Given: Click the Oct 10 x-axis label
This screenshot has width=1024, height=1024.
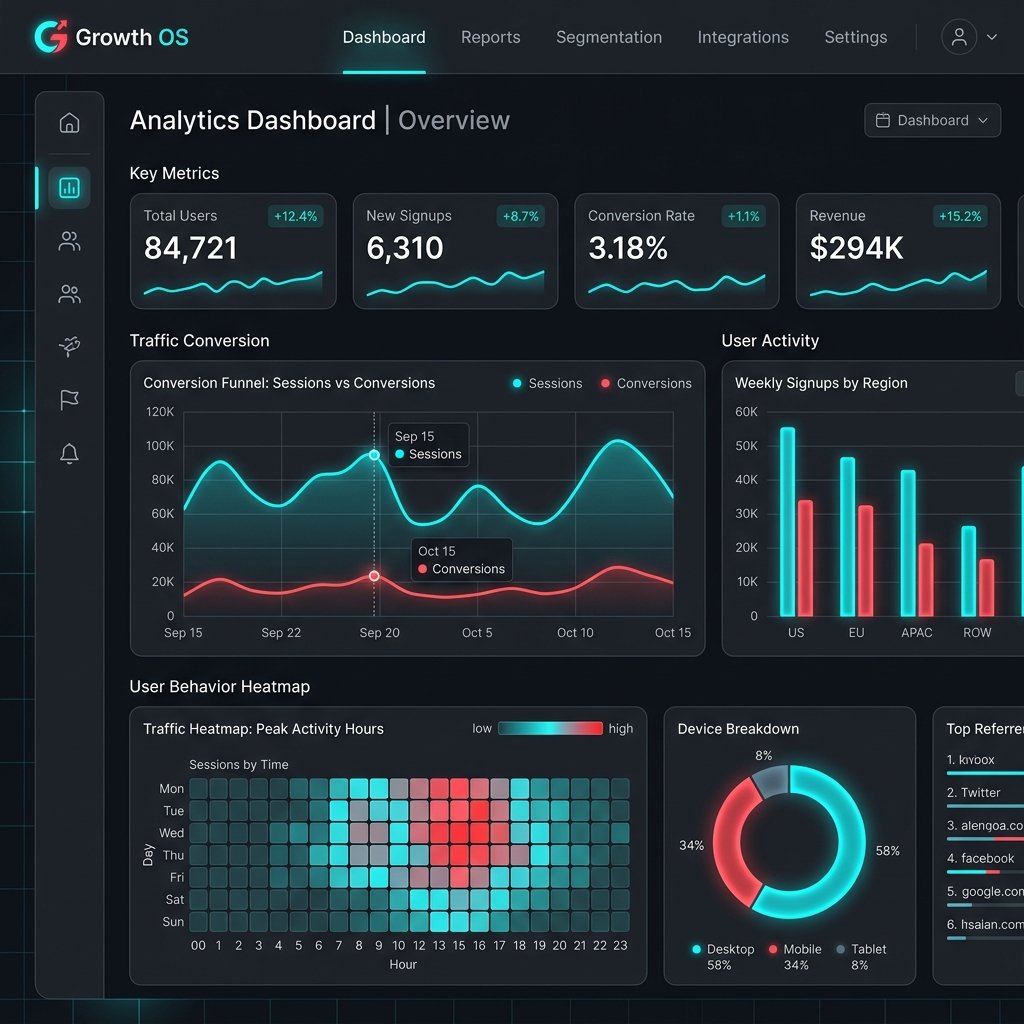Looking at the screenshot, I should pos(575,632).
